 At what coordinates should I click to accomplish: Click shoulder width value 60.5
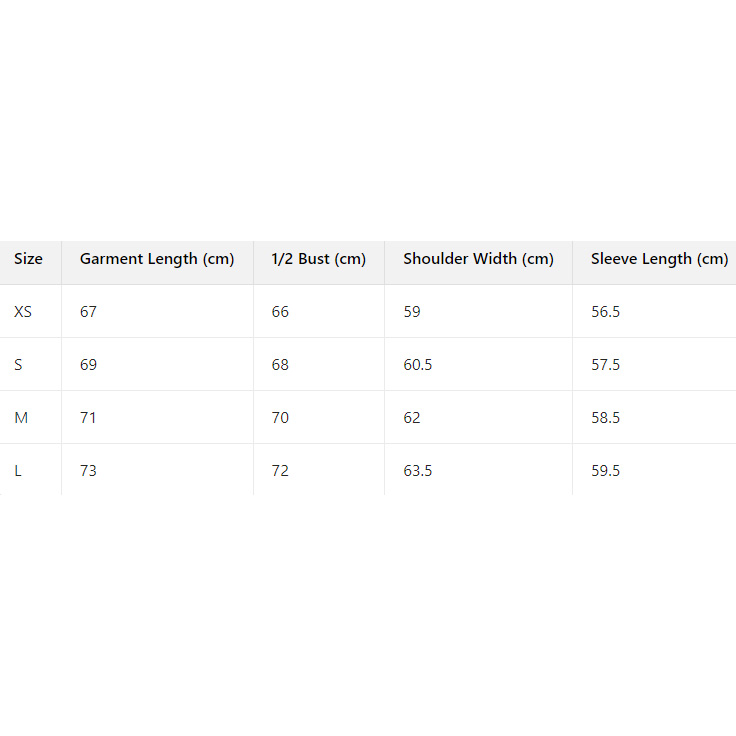(418, 365)
